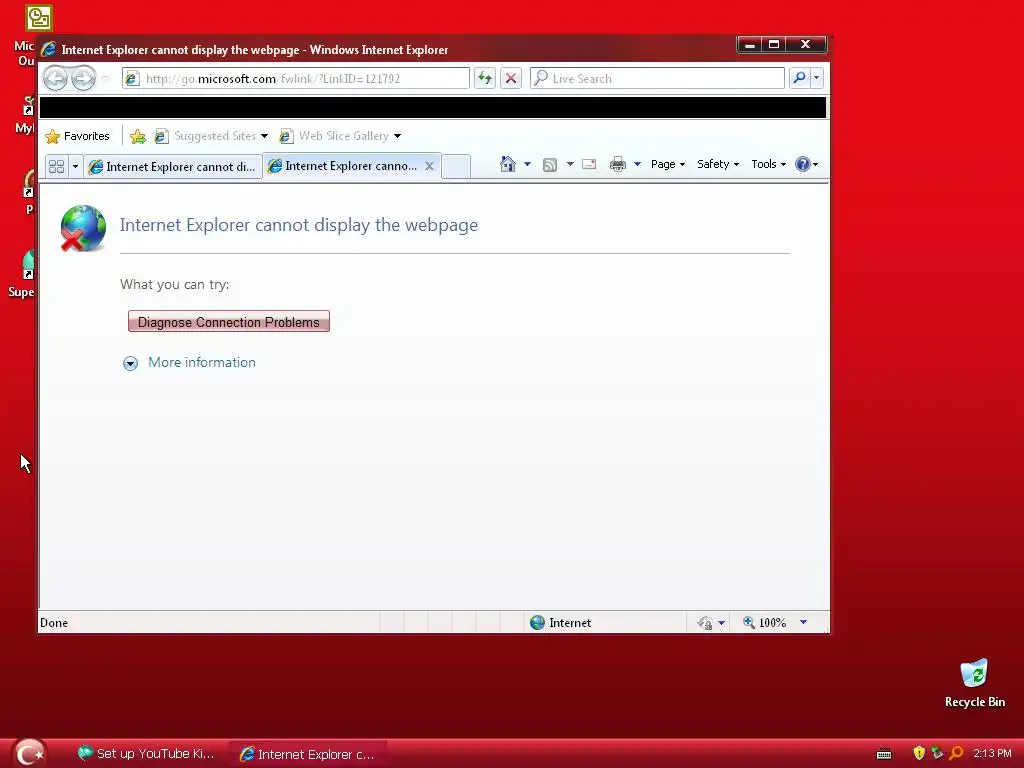Click the Stop loading X icon
The height and width of the screenshot is (768, 1024).
(x=511, y=78)
